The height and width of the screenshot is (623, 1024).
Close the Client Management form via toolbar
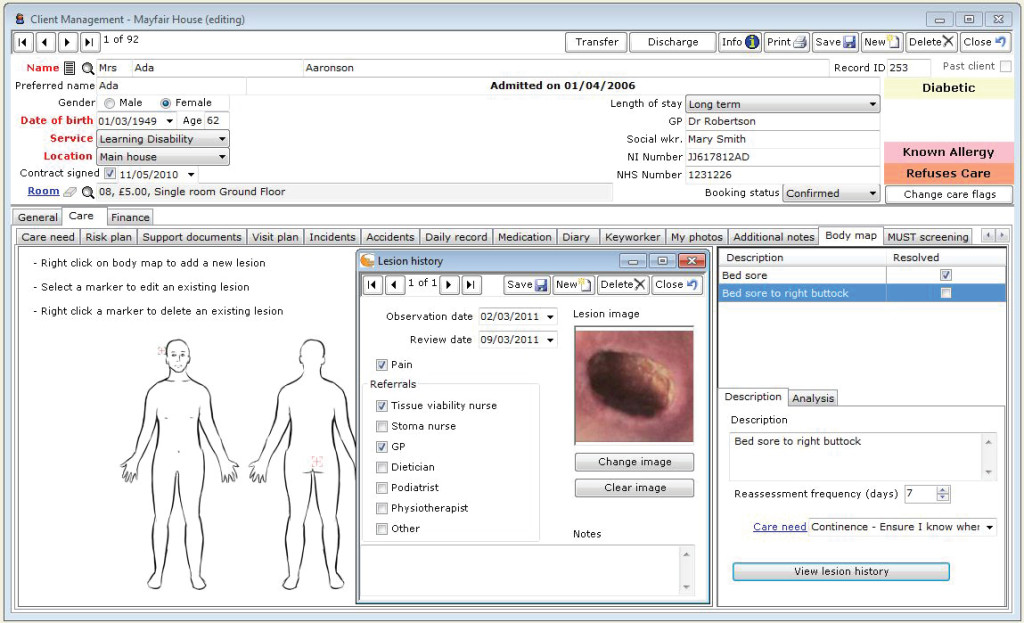tap(985, 42)
